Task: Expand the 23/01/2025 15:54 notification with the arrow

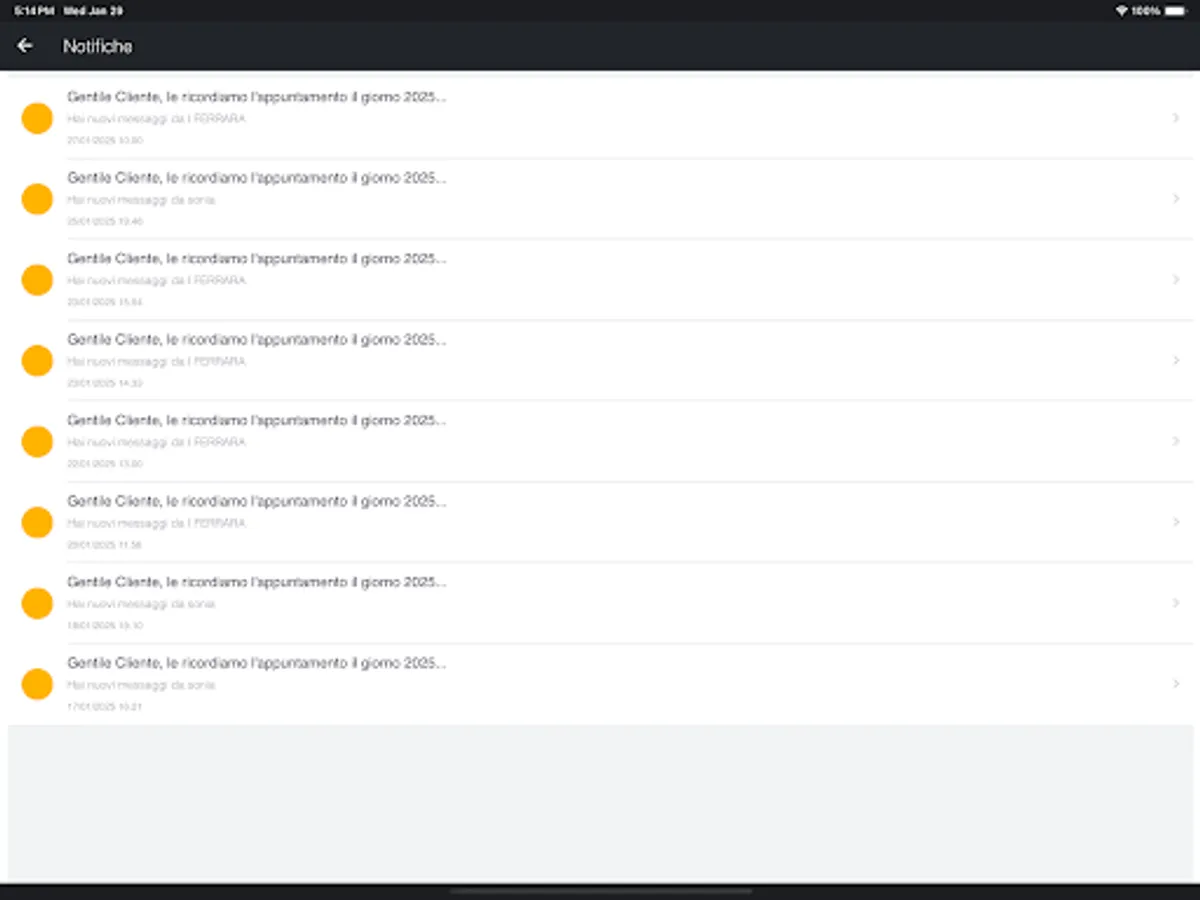Action: 1176,280
